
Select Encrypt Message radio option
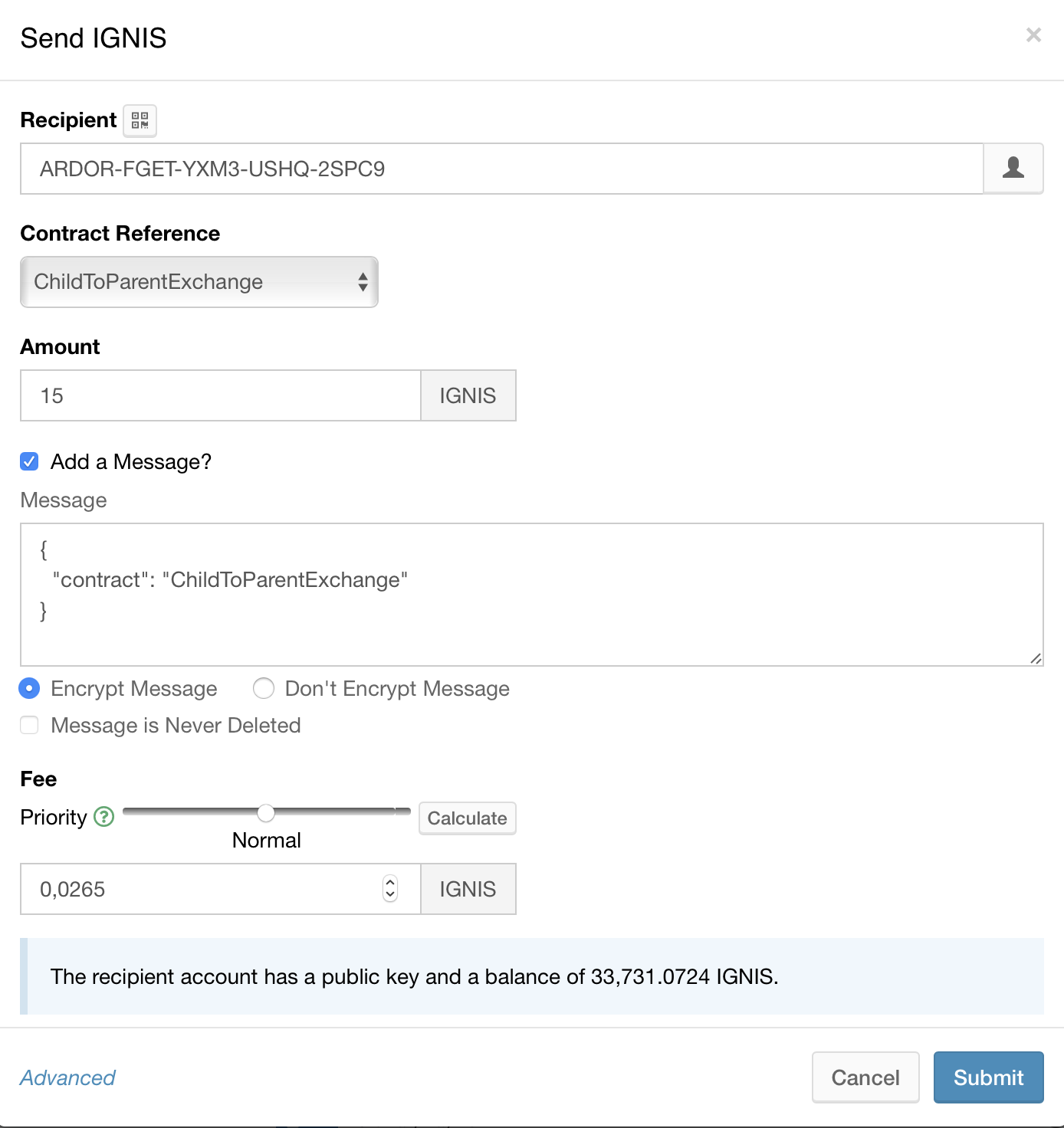[x=29, y=689]
